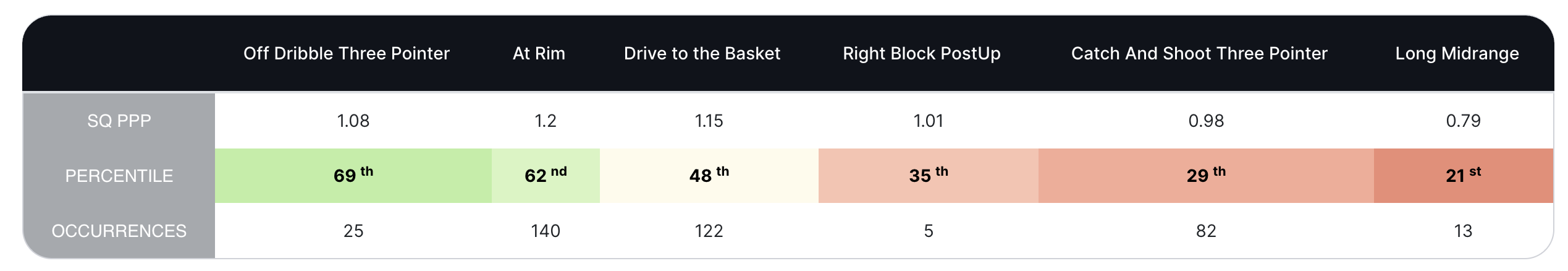1568x271 pixels.
Task: Select the 122 occurrences value
Action: [709, 231]
